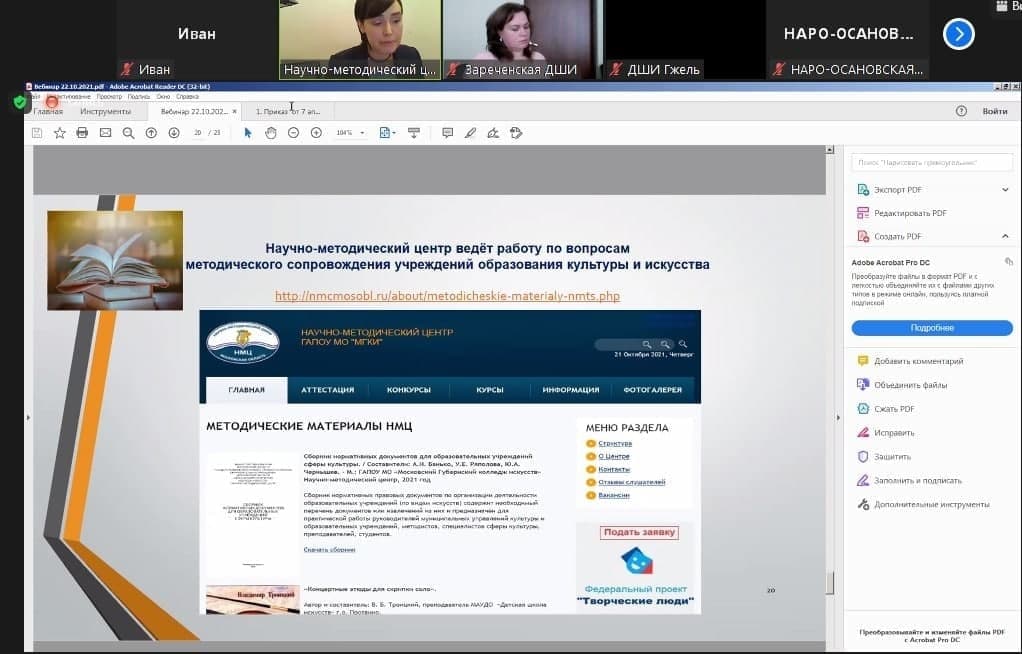Click Добавить комментарий in tools pane
The width and height of the screenshot is (1022, 654).
point(918,361)
